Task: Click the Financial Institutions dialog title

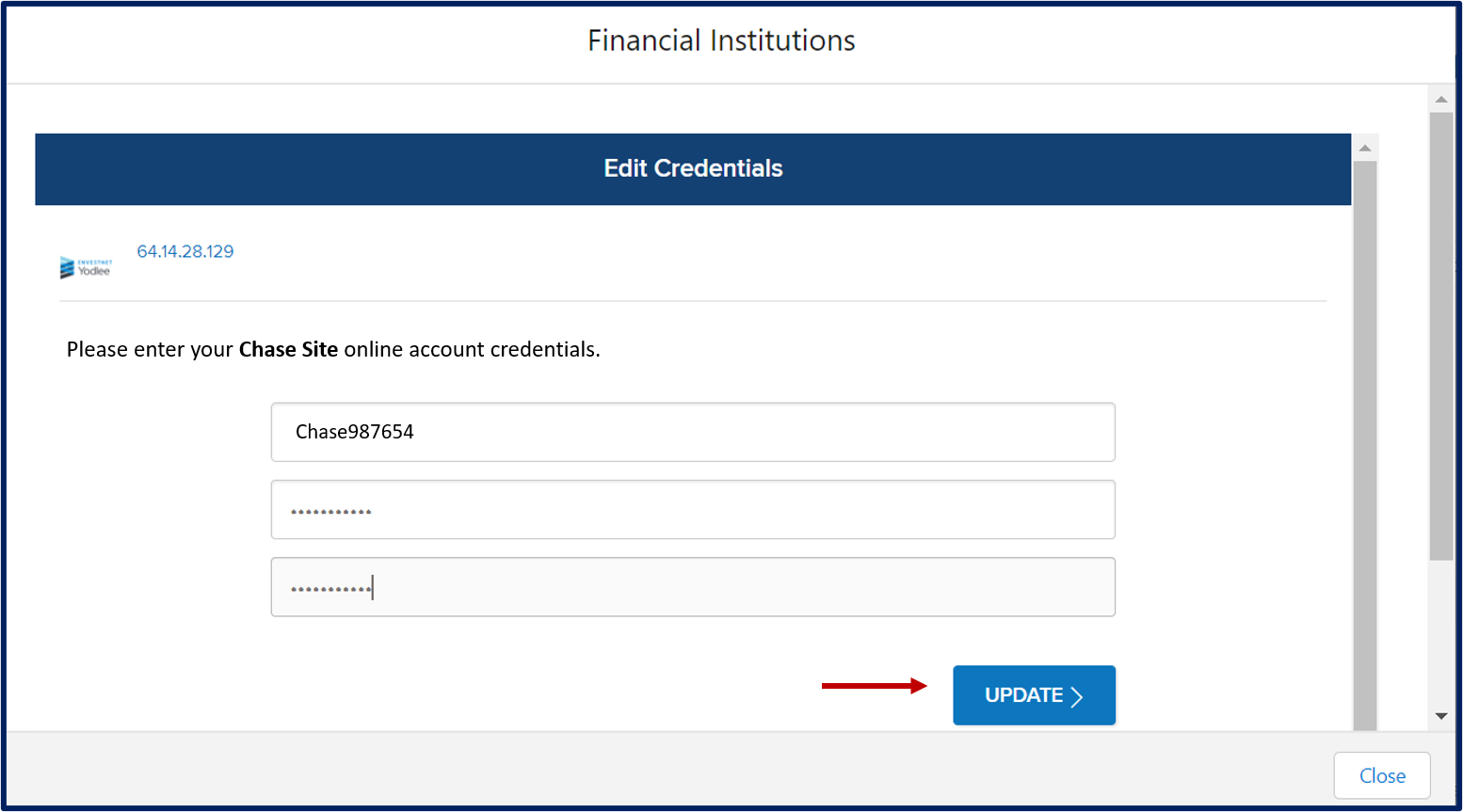Action: click(721, 40)
